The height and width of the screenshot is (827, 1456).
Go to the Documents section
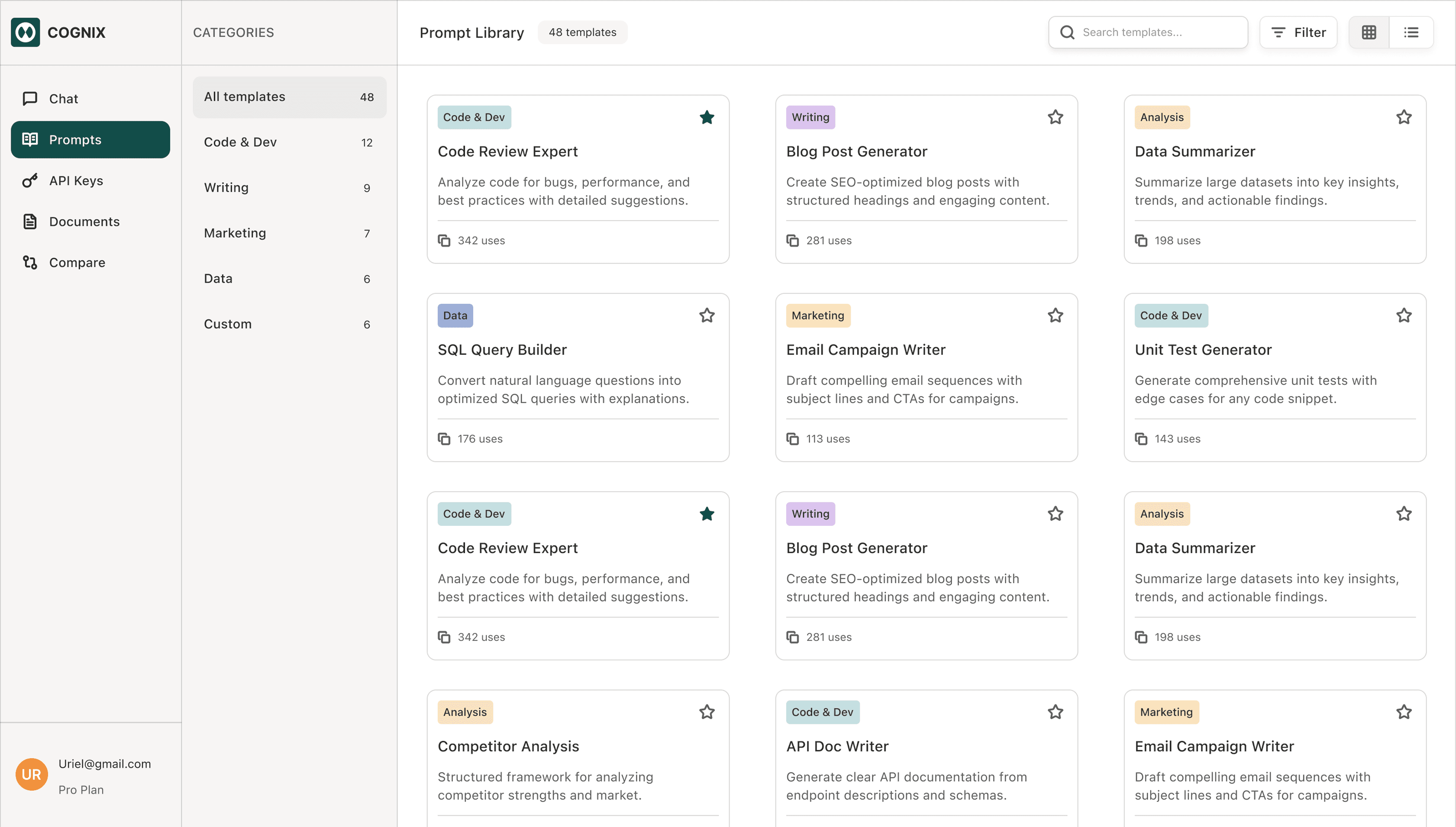pyautogui.click(x=84, y=222)
